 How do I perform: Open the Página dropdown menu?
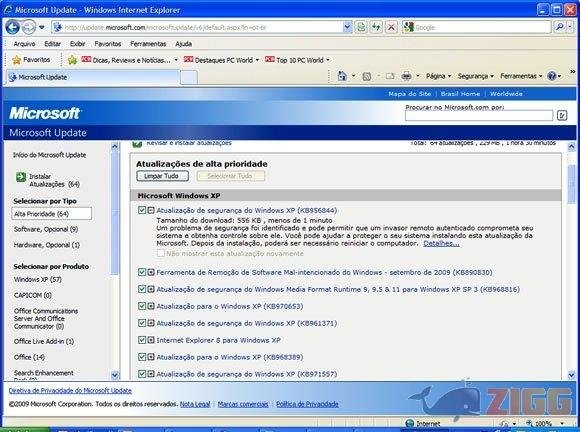(x=438, y=76)
